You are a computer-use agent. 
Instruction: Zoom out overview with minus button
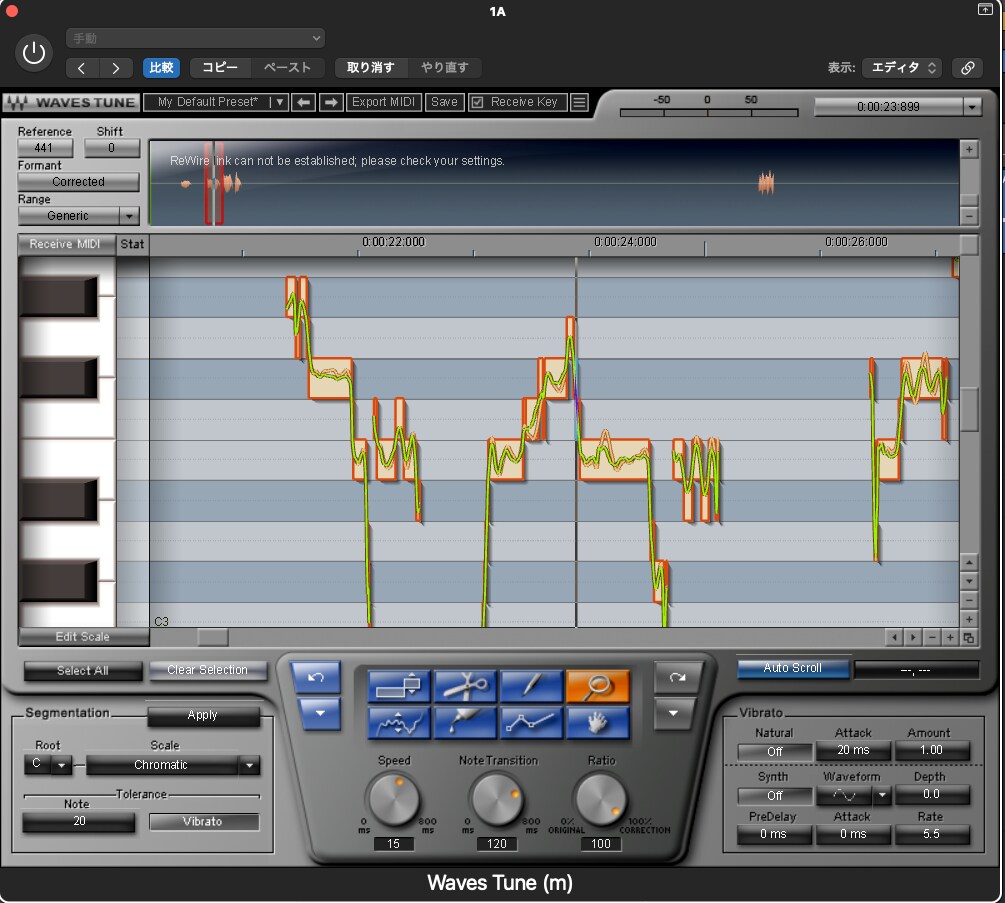(968, 216)
